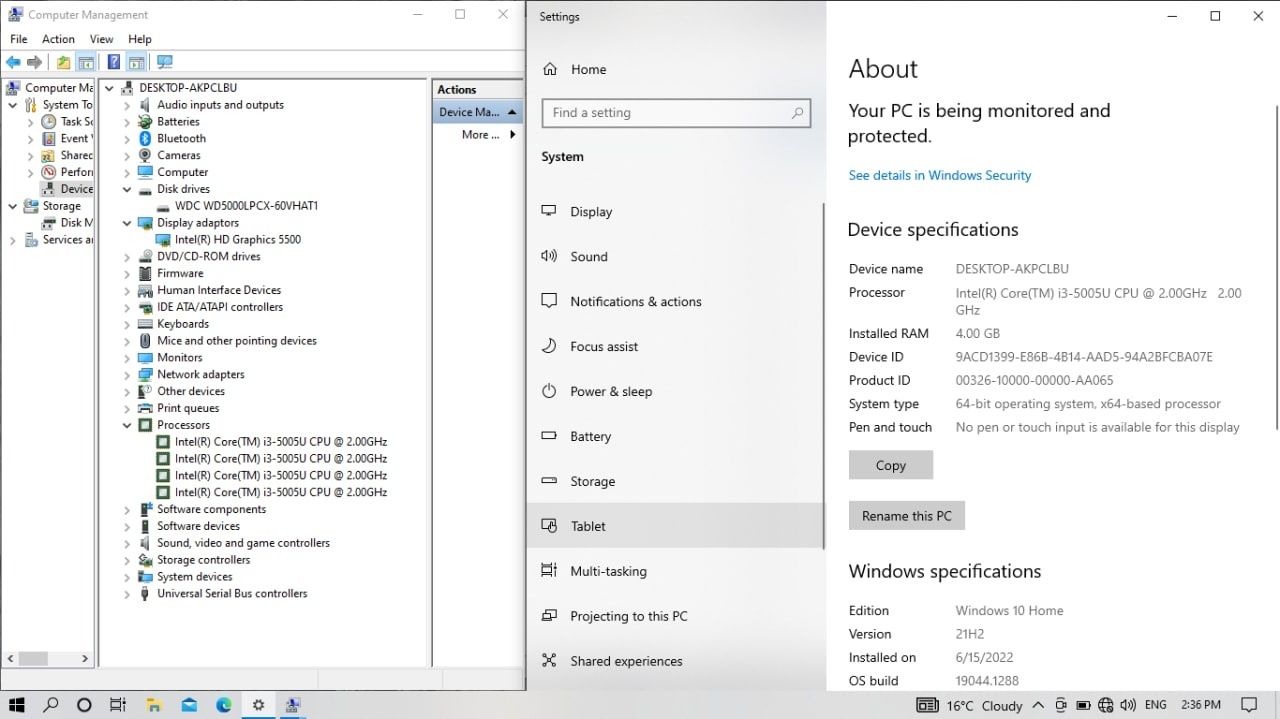The image size is (1280, 719).
Task: Click the Intel(R) HD Graphics 5500 adapter icon
Action: click(163, 240)
